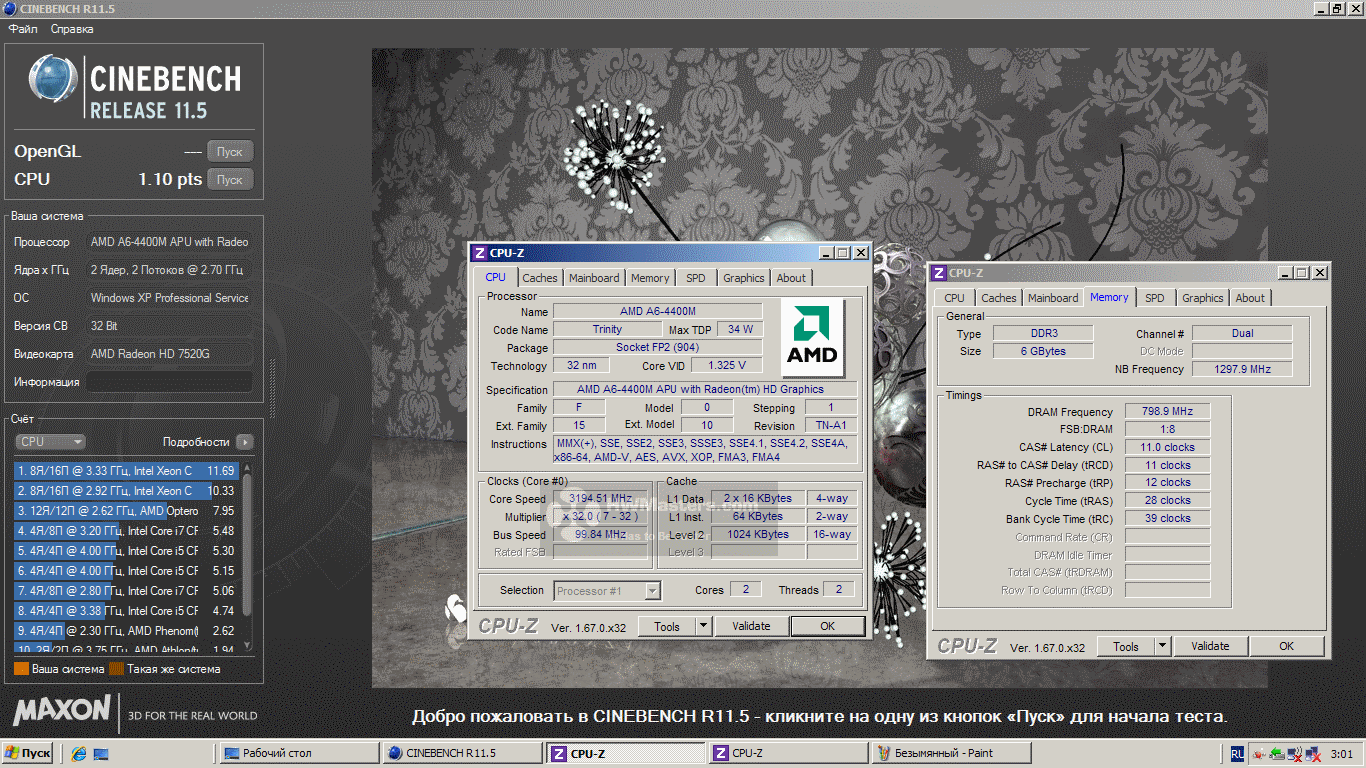The height and width of the screenshot is (768, 1366).
Task: Click Validate in the CPU window
Action: pyautogui.click(x=751, y=627)
